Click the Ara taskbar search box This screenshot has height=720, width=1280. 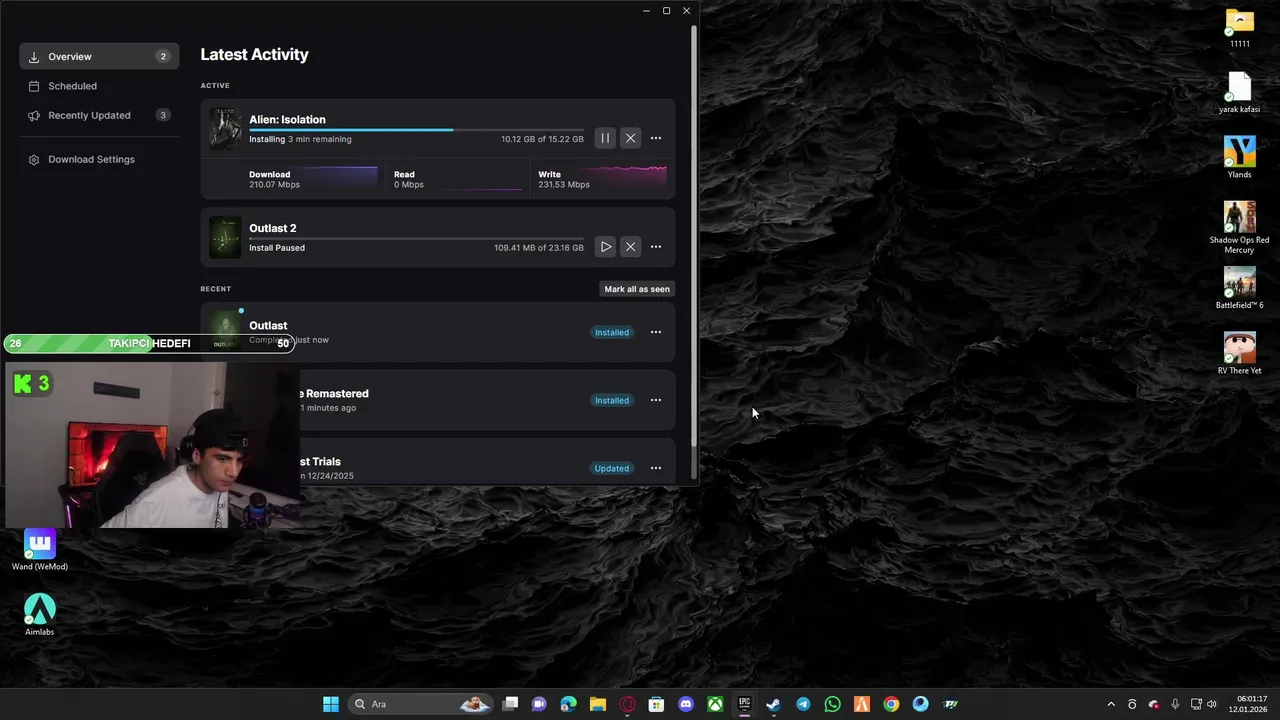[420, 704]
